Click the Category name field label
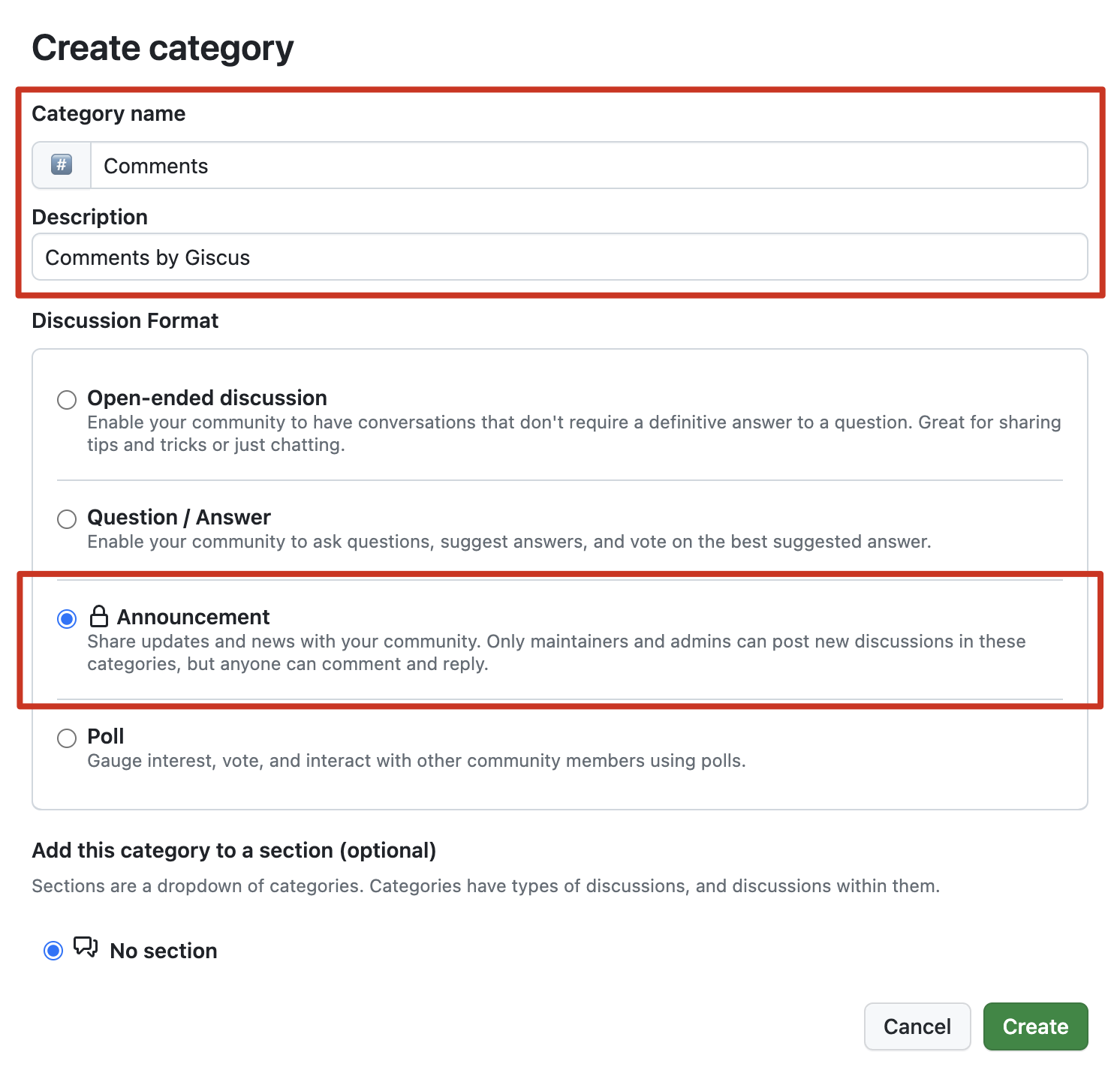Image resolution: width=1120 pixels, height=1085 pixels. [109, 113]
